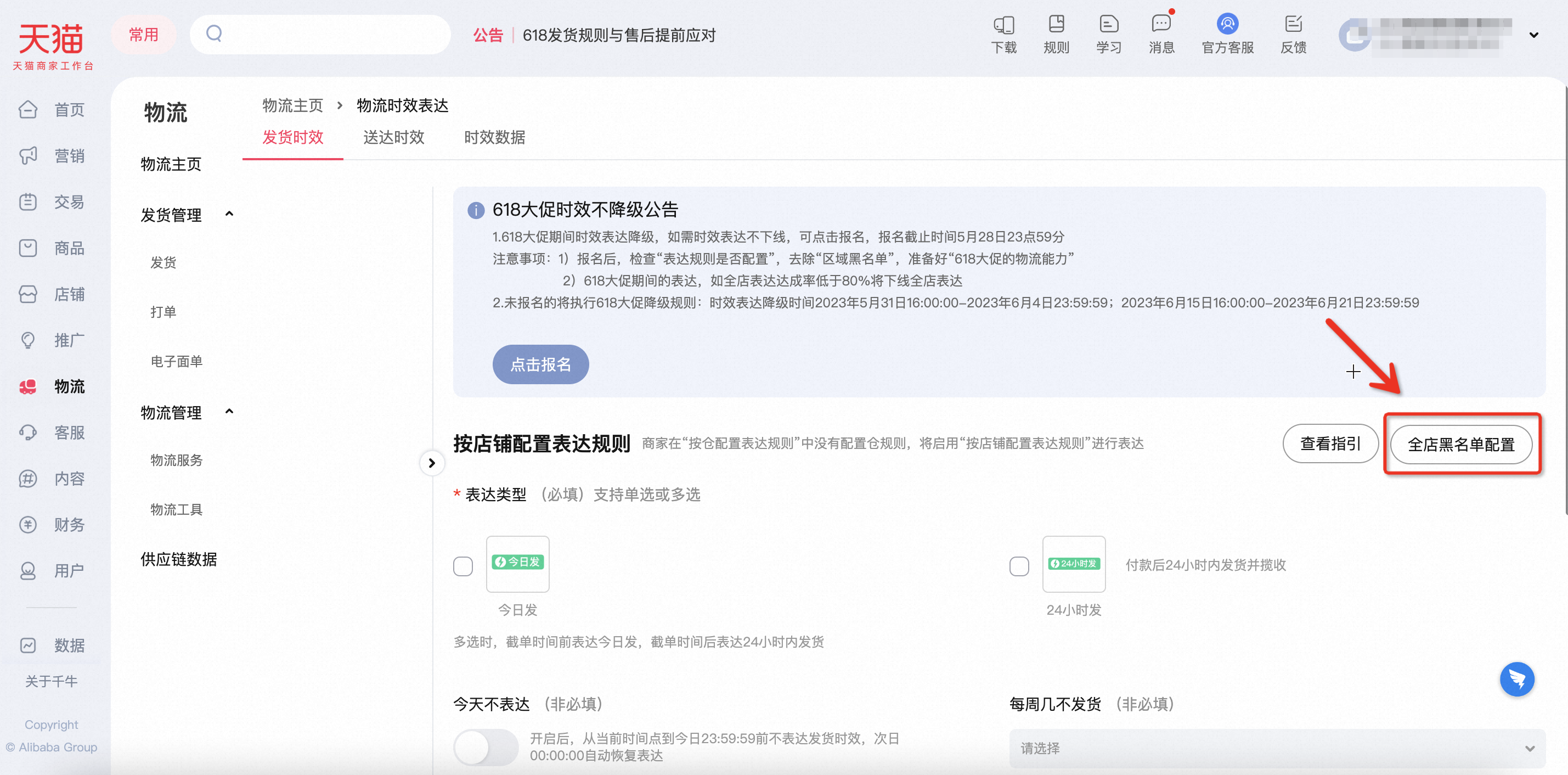
Task: Click 物流主页 breadcrumb link
Action: pos(293,106)
